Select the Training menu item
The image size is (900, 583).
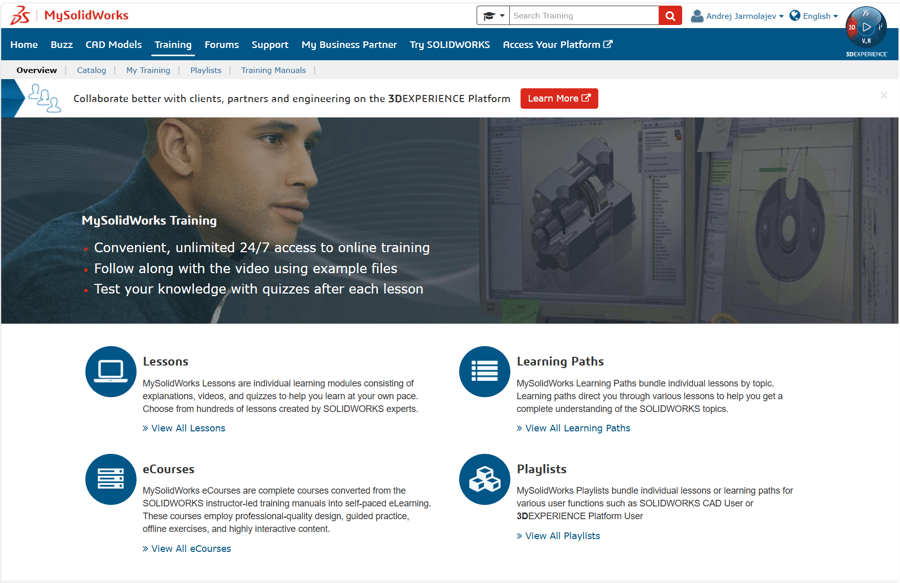tap(173, 44)
